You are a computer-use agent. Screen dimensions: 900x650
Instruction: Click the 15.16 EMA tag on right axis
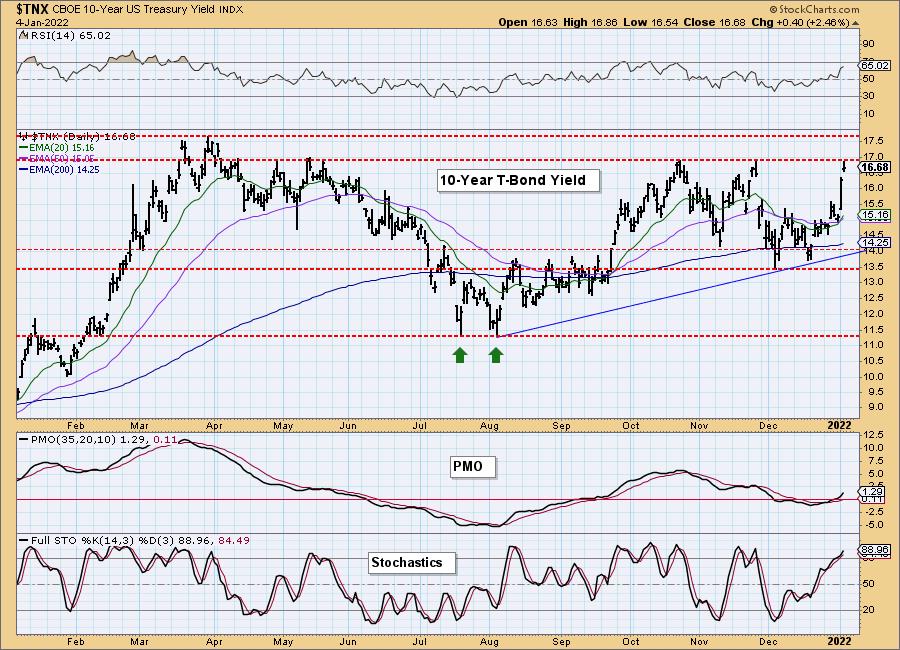tap(875, 215)
